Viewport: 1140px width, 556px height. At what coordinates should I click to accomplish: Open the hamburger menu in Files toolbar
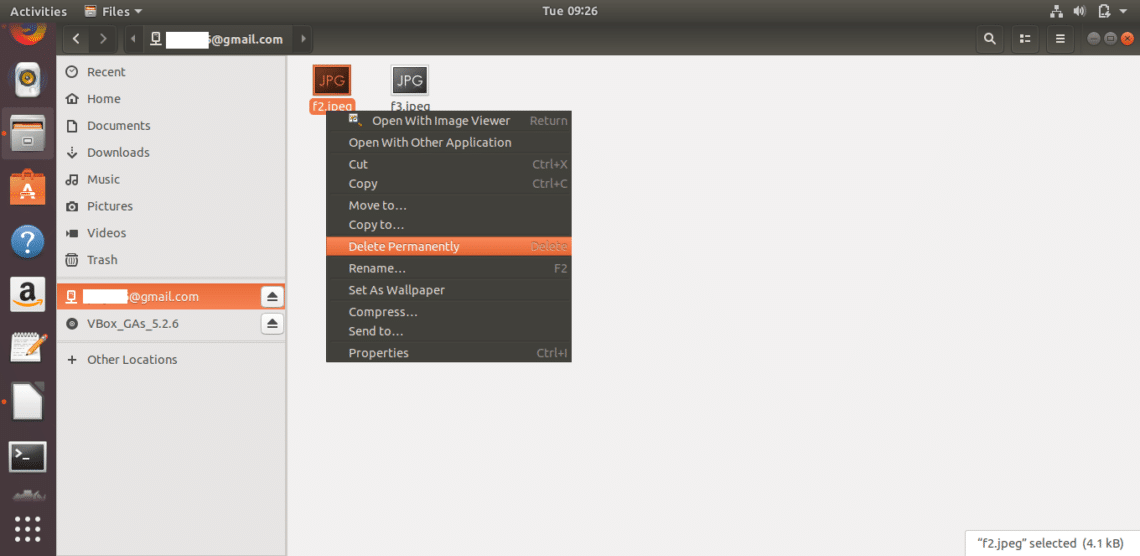[x=1060, y=39]
